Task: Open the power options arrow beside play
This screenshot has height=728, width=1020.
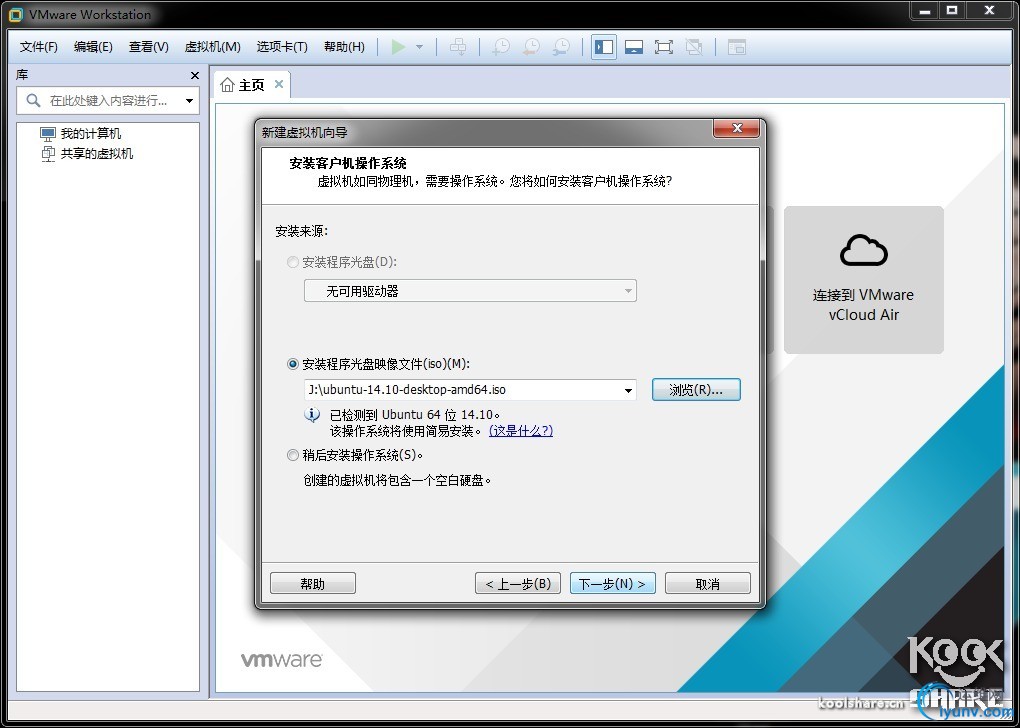Action: (x=420, y=47)
